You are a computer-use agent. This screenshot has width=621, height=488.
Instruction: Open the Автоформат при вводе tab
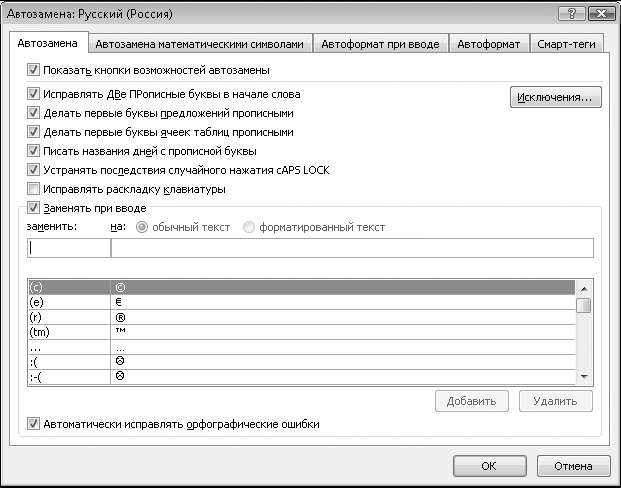pyautogui.click(x=380, y=44)
